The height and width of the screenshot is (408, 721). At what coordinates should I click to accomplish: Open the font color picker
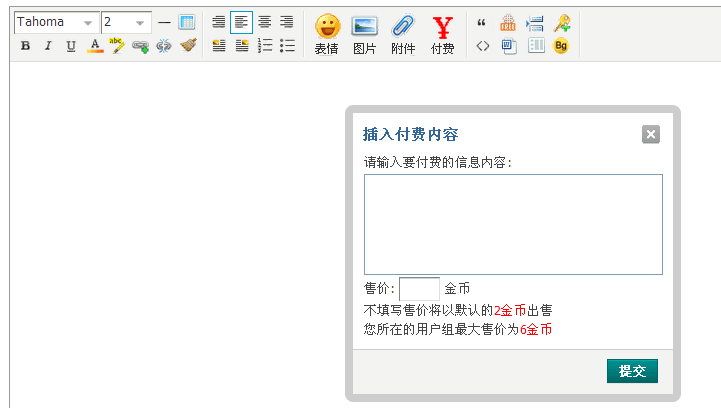95,46
